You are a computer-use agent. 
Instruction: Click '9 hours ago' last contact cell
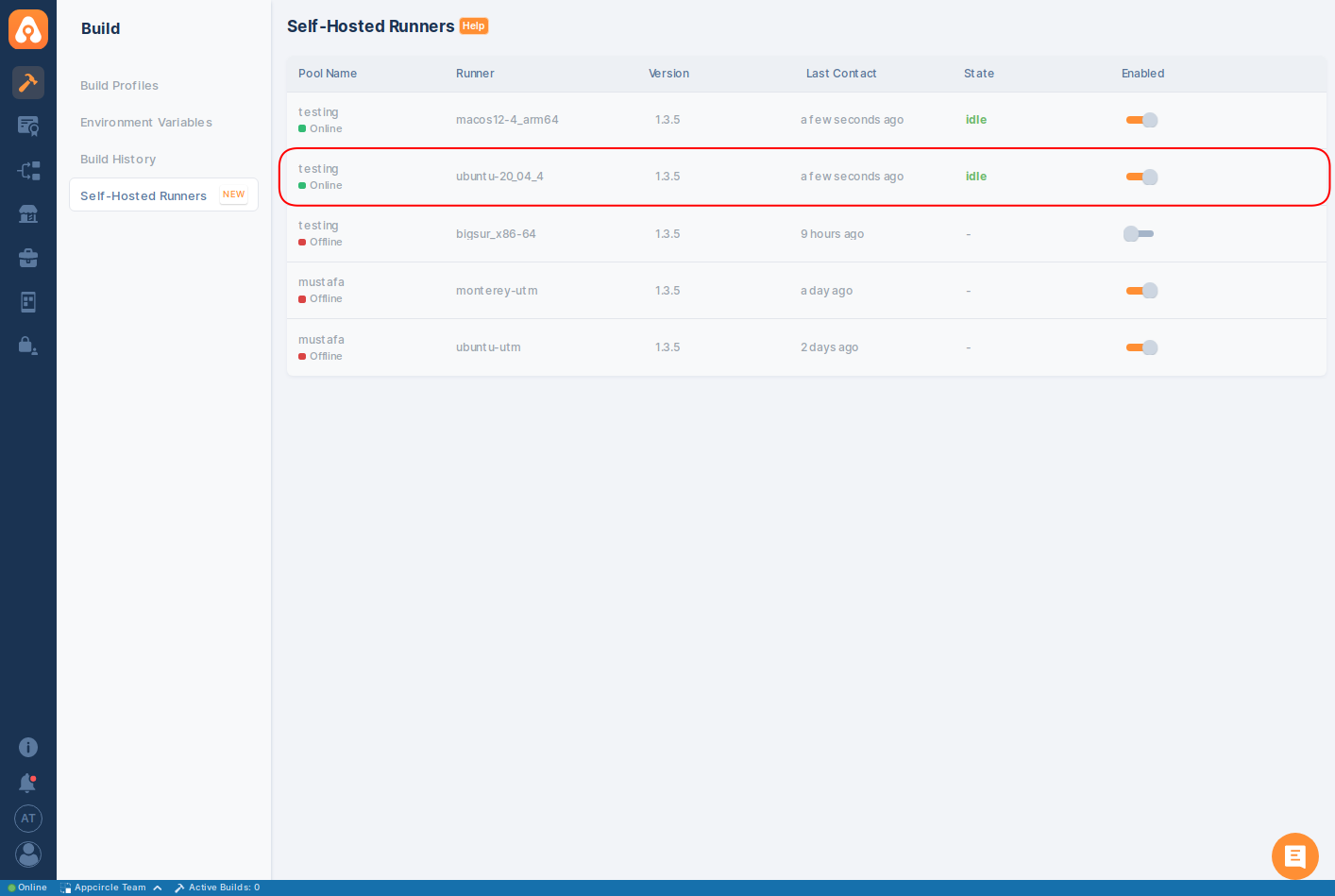pyautogui.click(x=832, y=234)
